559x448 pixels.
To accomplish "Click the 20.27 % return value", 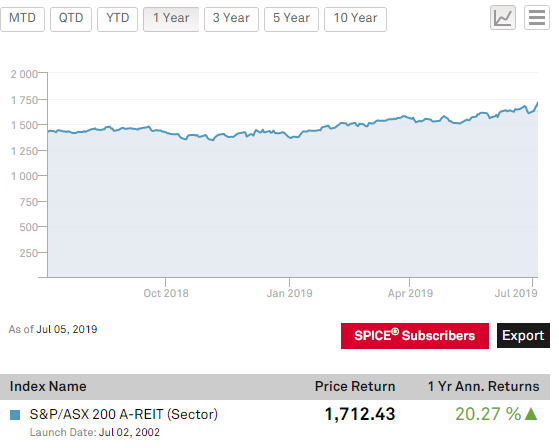I will click(x=488, y=414).
